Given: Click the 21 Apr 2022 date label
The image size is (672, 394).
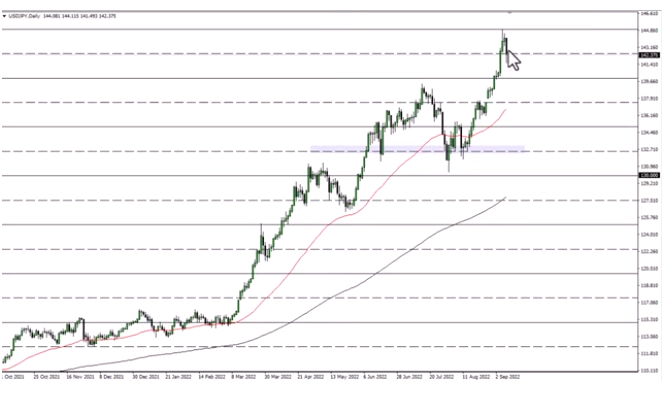Looking at the screenshot, I should [311, 377].
